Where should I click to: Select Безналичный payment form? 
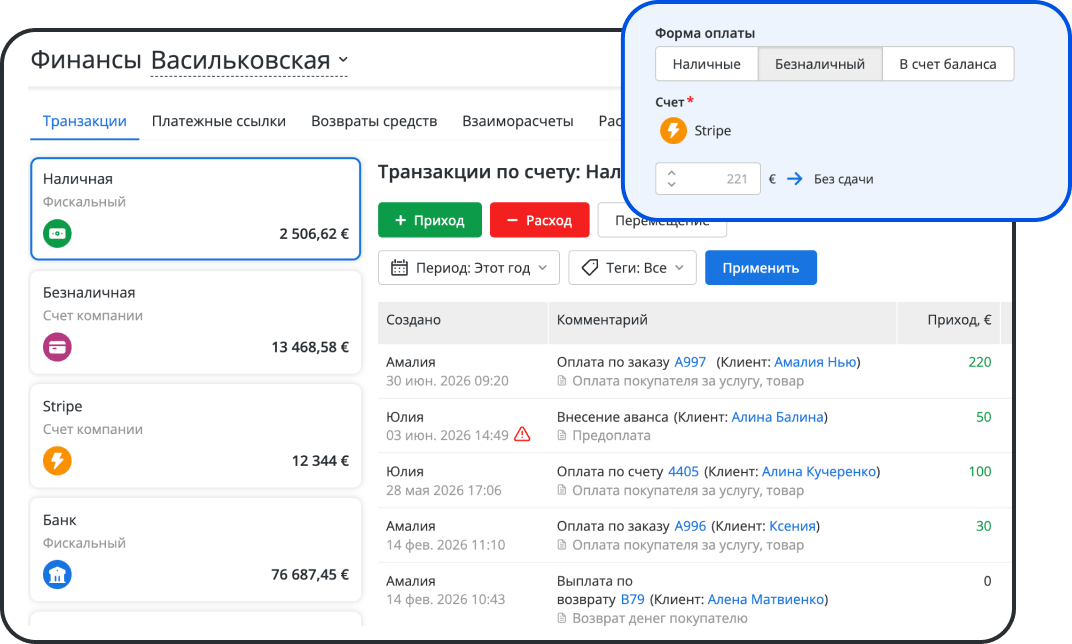820,64
